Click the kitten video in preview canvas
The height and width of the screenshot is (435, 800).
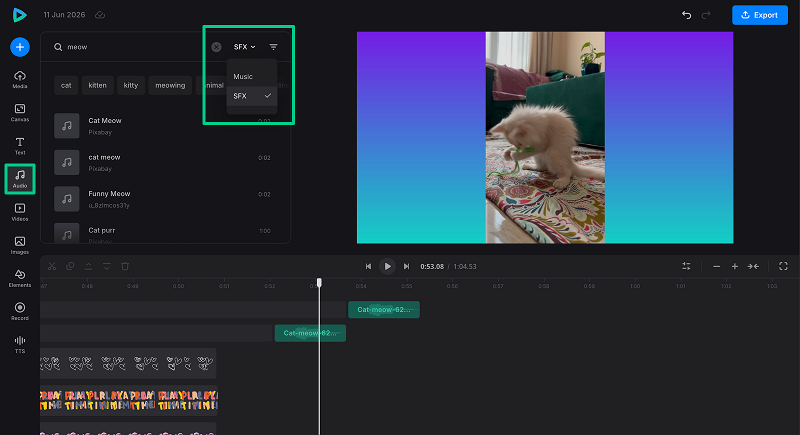pyautogui.click(x=545, y=138)
